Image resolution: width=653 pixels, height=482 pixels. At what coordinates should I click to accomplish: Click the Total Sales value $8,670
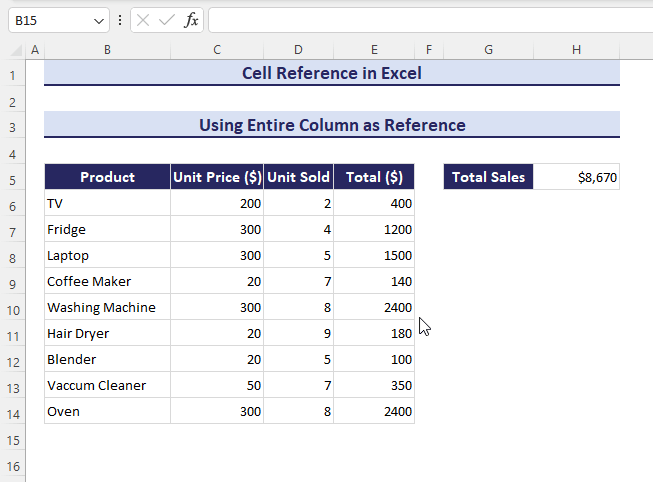(577, 178)
